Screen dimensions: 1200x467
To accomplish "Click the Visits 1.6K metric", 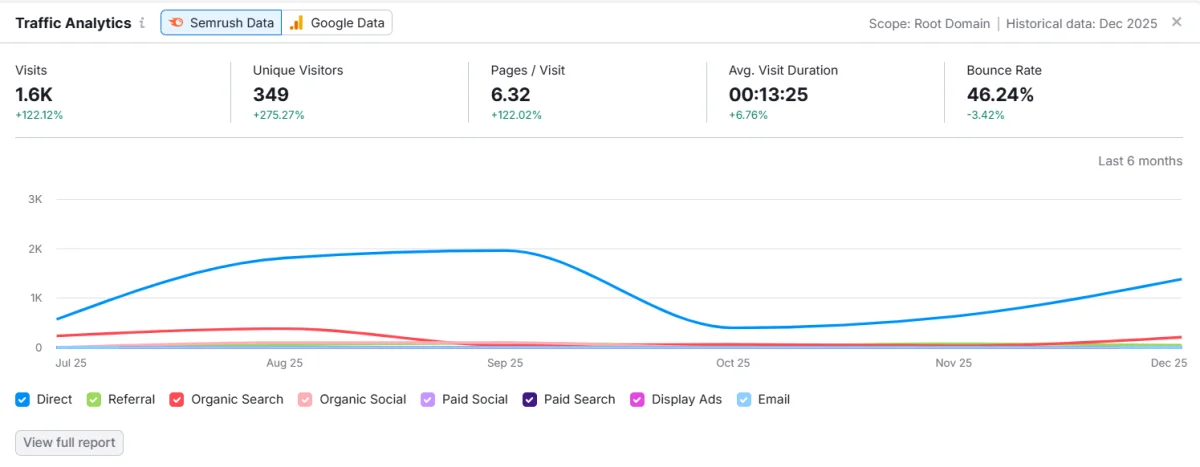I will coord(35,95).
